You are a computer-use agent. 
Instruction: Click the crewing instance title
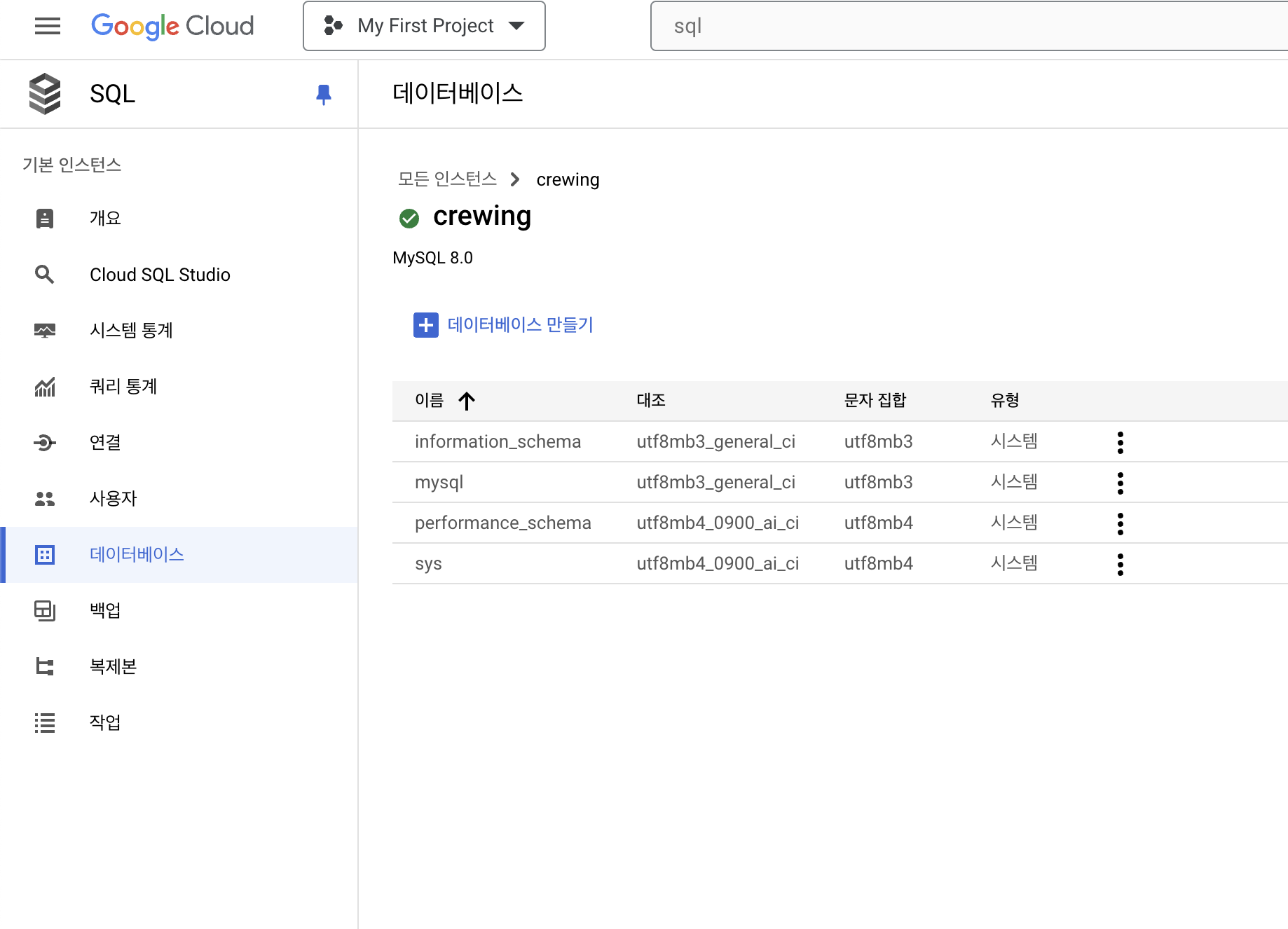pyautogui.click(x=482, y=216)
